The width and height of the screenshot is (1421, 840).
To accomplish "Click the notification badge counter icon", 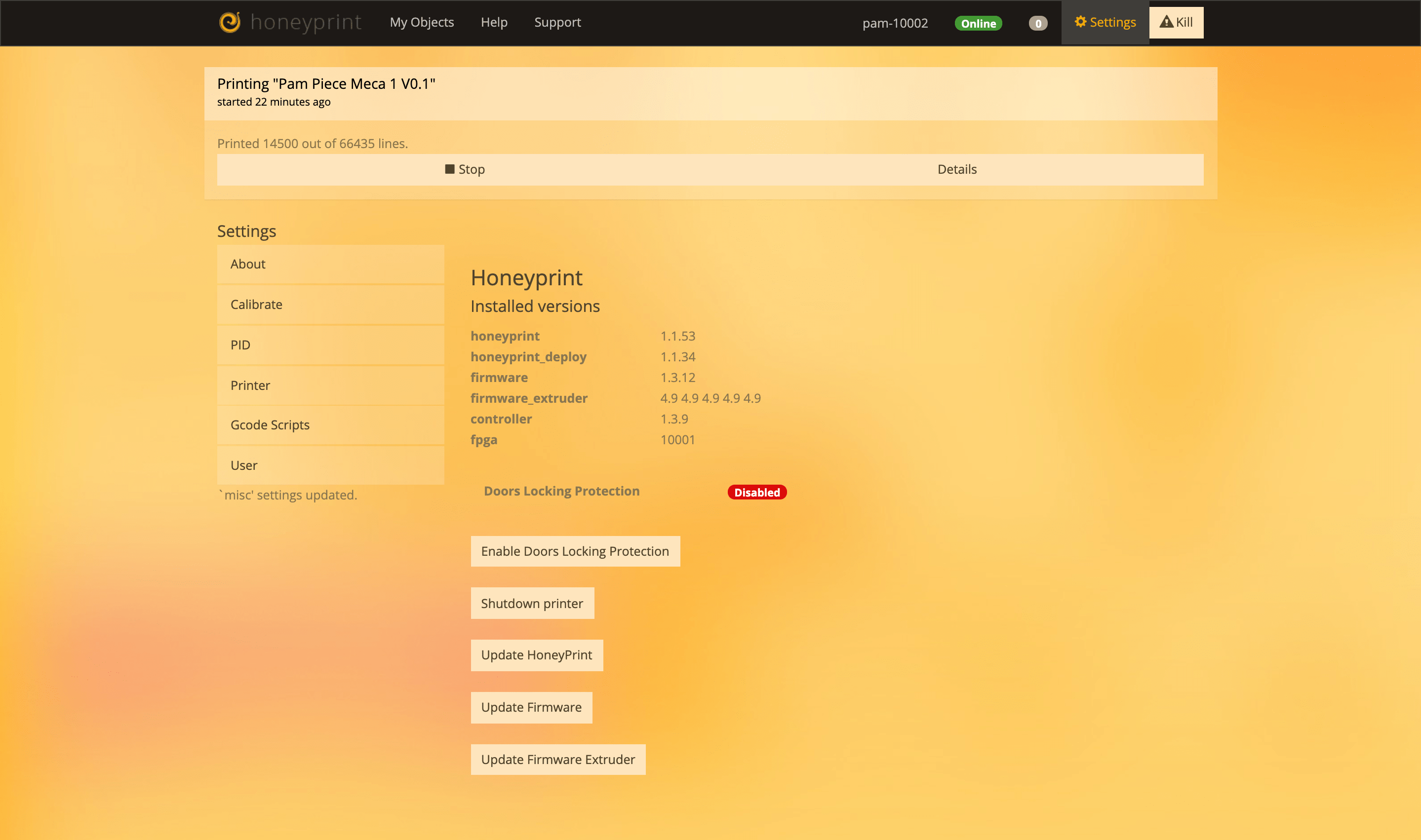I will pyautogui.click(x=1038, y=22).
